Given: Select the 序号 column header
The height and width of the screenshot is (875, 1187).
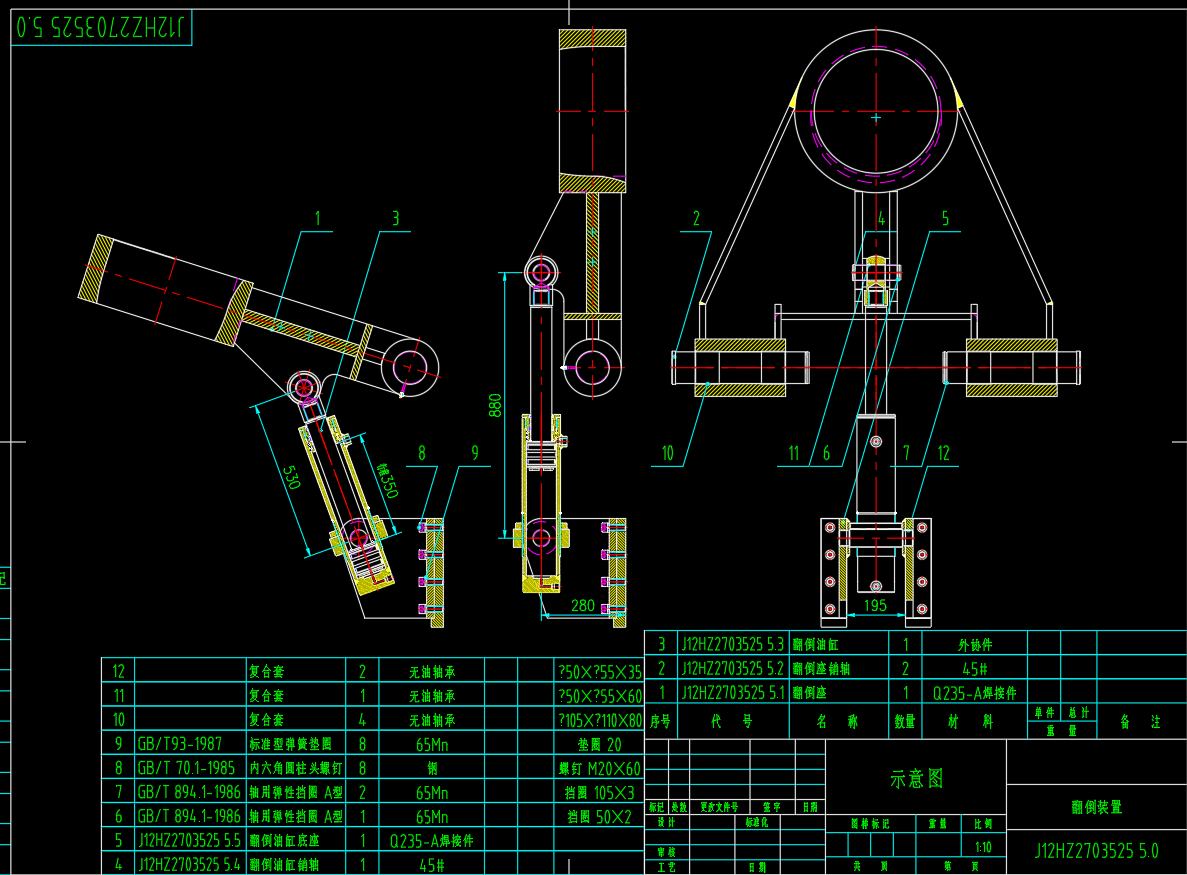Looking at the screenshot, I should (660, 721).
